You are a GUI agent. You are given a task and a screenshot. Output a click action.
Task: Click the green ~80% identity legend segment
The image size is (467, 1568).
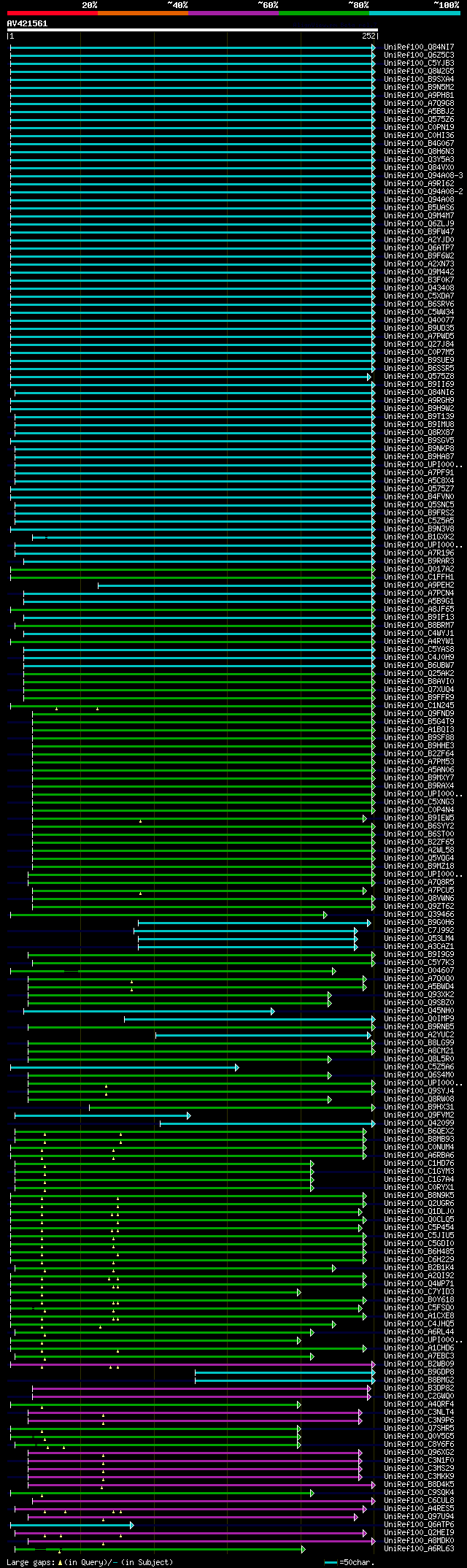pyautogui.click(x=324, y=13)
